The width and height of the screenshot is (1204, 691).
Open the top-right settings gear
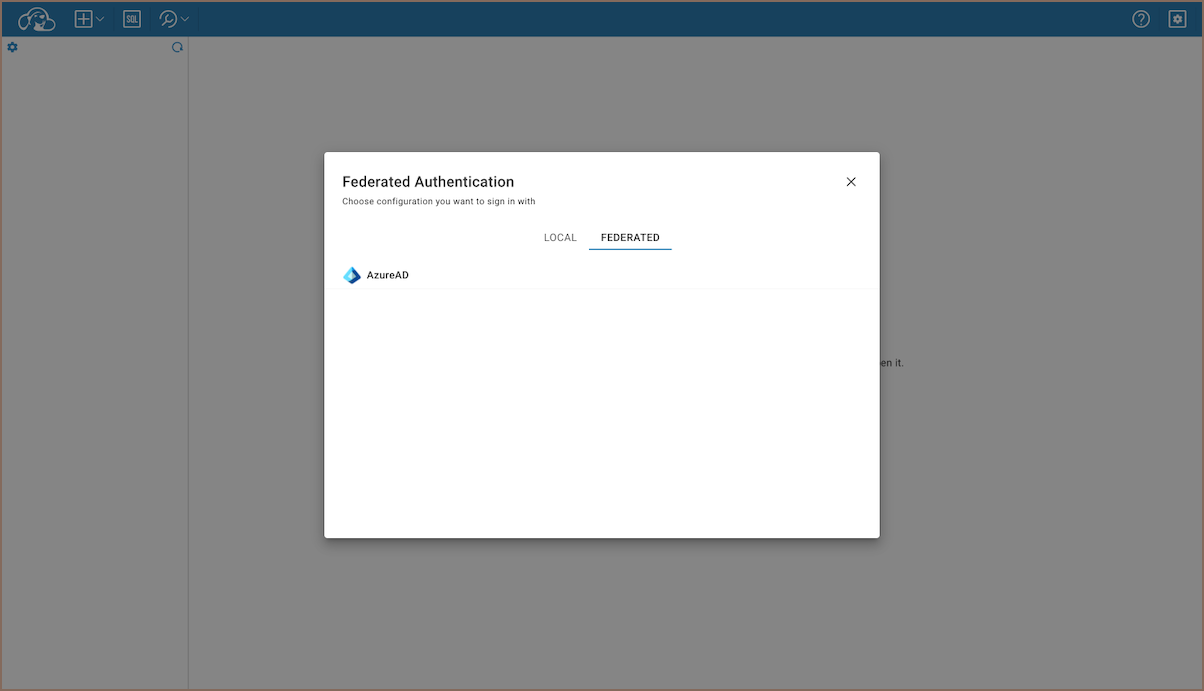point(1177,19)
